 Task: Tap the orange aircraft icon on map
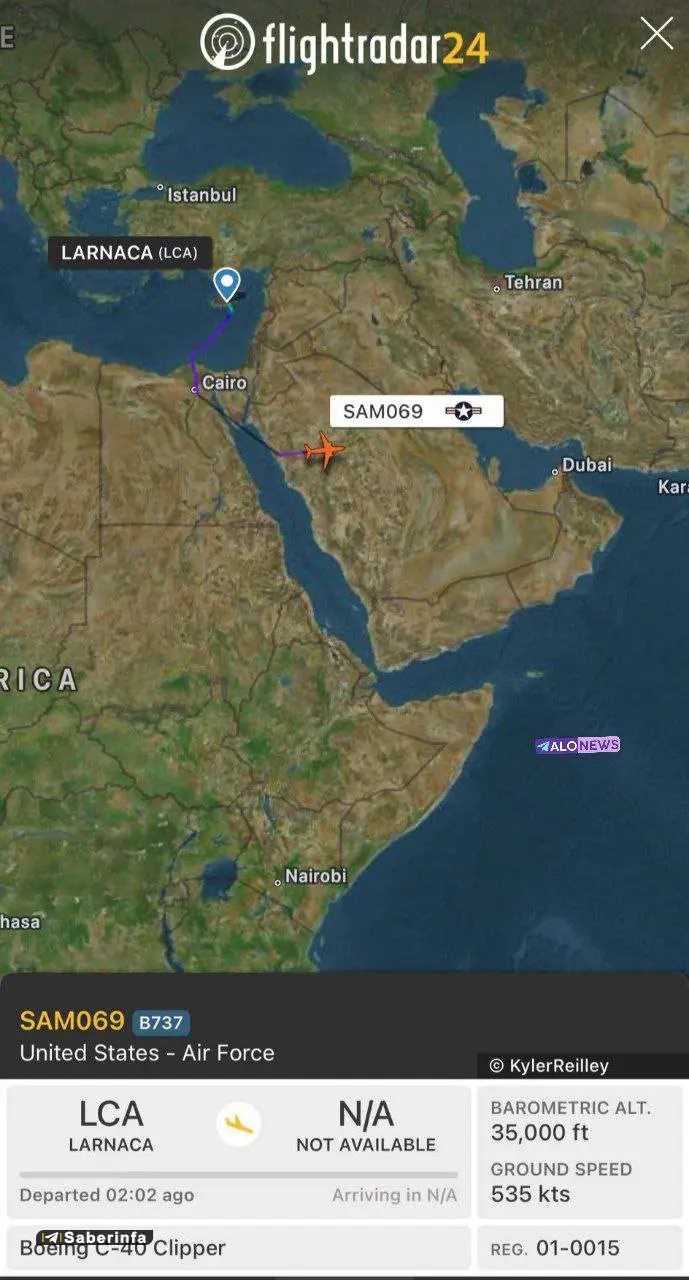[324, 451]
